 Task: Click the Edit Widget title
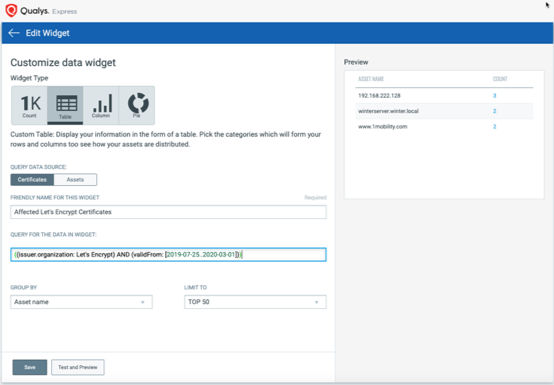48,33
